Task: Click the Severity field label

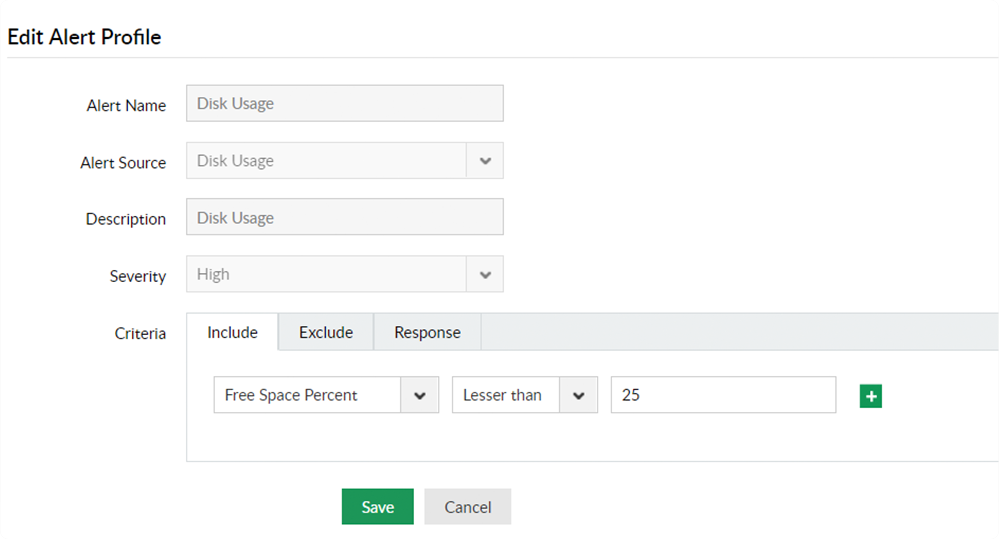Action: tap(137, 276)
